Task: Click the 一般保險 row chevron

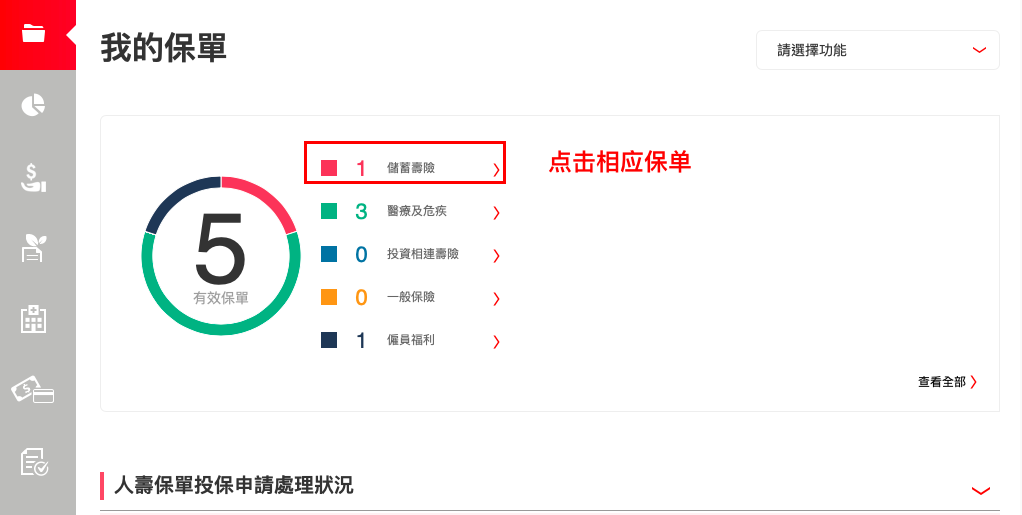Action: tap(496, 299)
